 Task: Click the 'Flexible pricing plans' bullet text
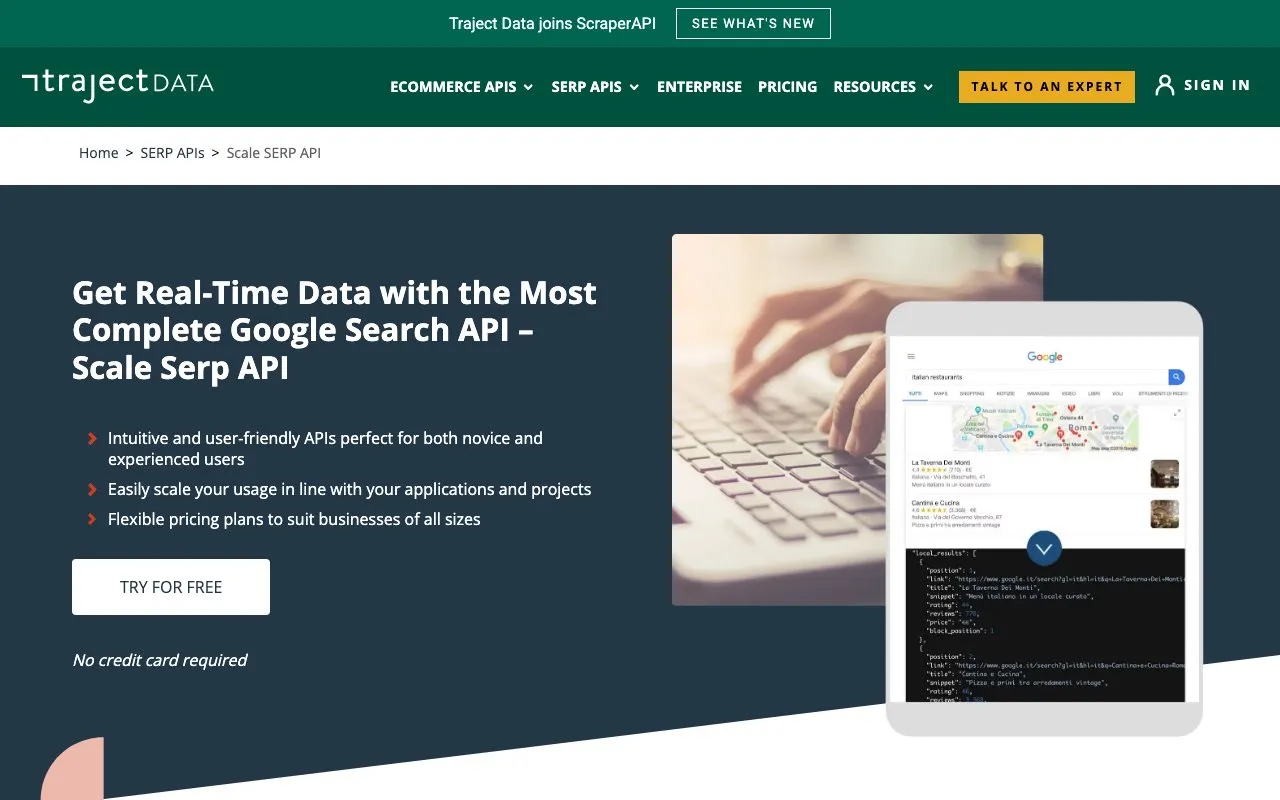coord(294,519)
